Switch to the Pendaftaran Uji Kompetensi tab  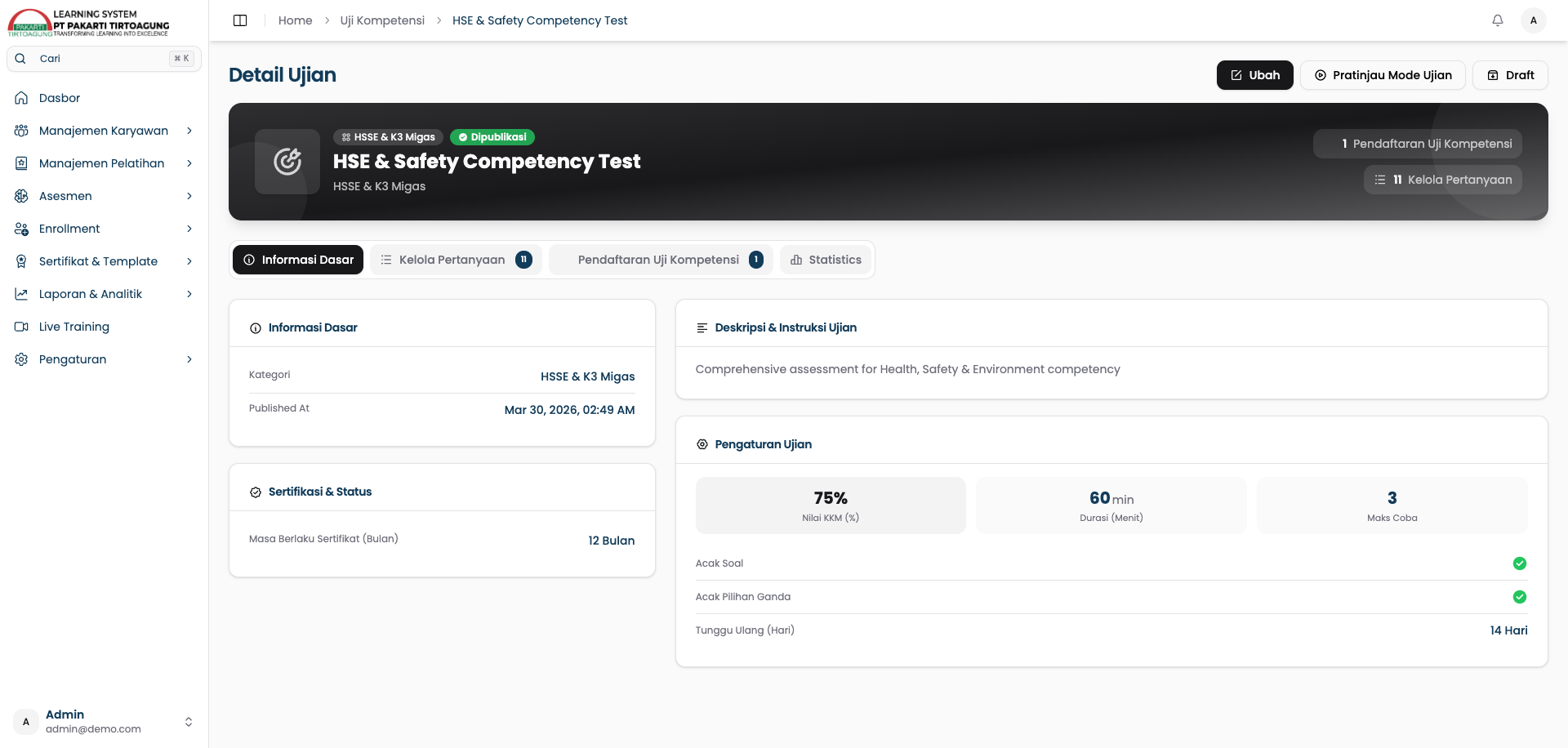(x=661, y=260)
